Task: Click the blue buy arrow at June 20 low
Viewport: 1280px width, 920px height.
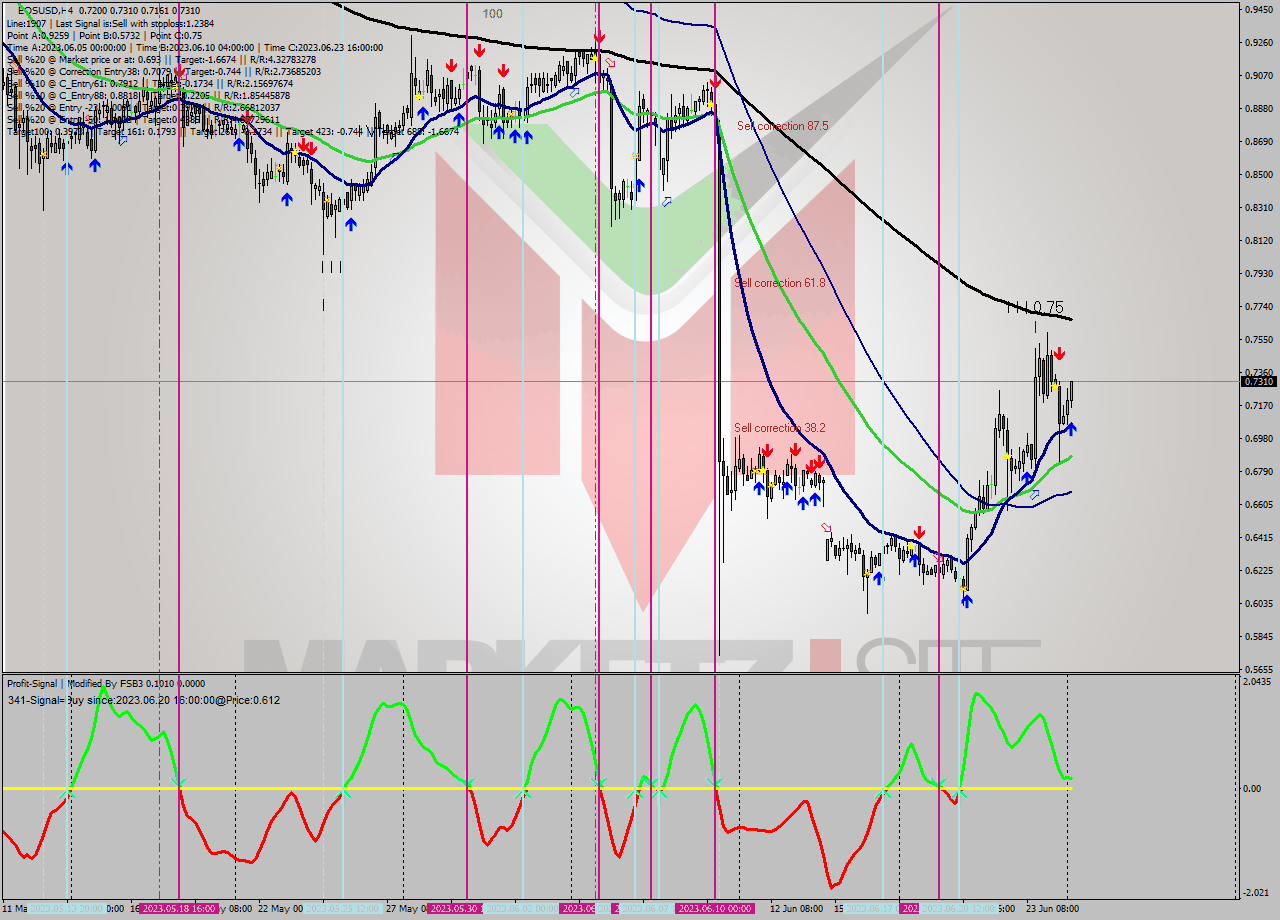Action: click(x=966, y=601)
